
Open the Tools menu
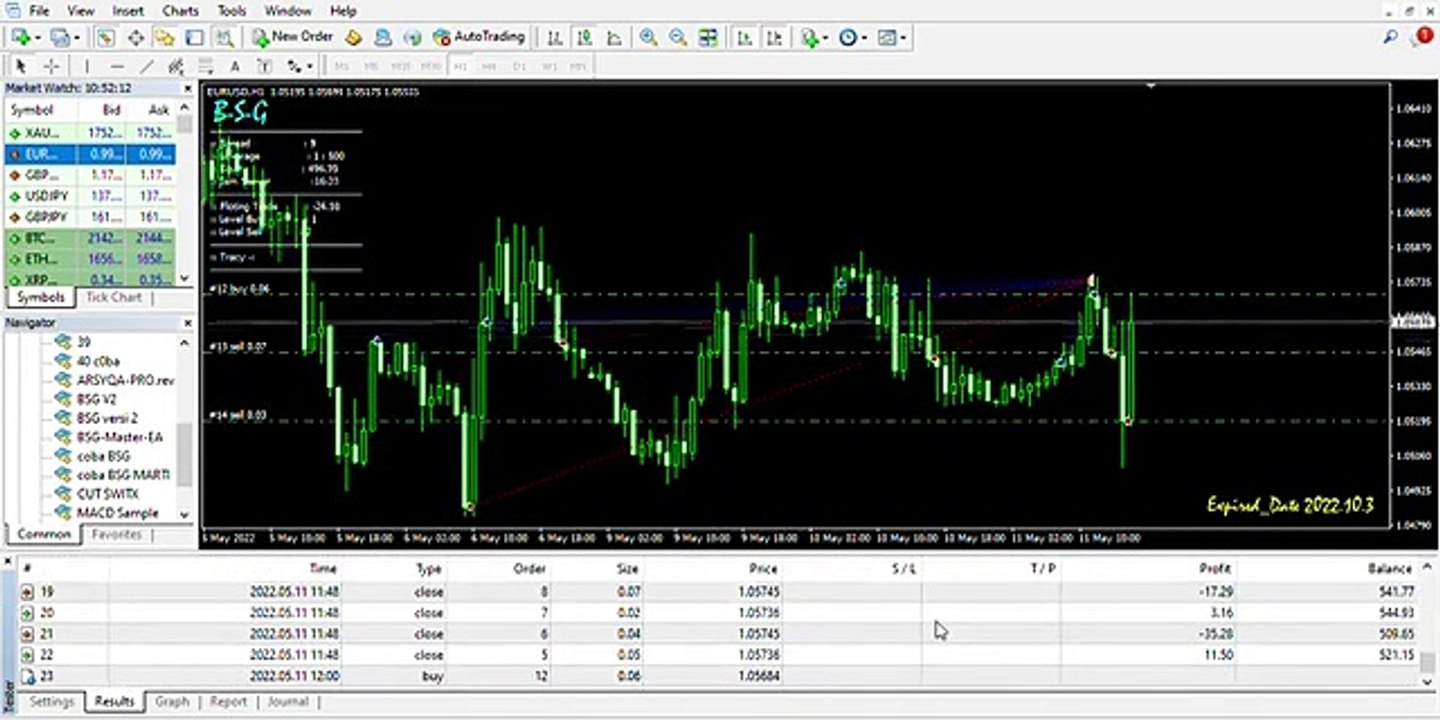[x=232, y=11]
